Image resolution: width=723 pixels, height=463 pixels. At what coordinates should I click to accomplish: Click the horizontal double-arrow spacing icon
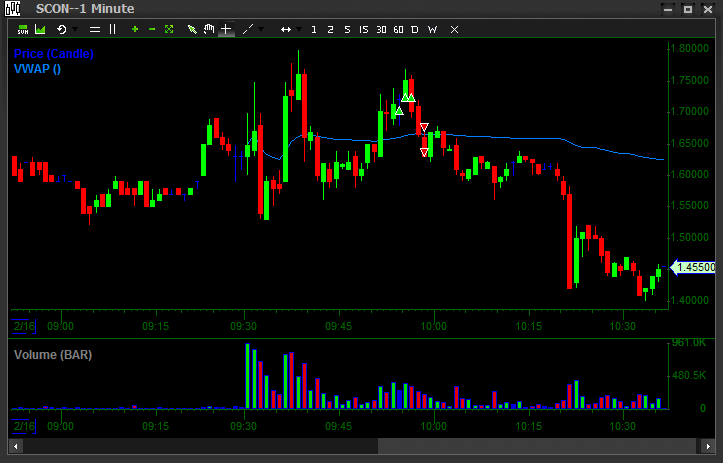click(x=286, y=30)
